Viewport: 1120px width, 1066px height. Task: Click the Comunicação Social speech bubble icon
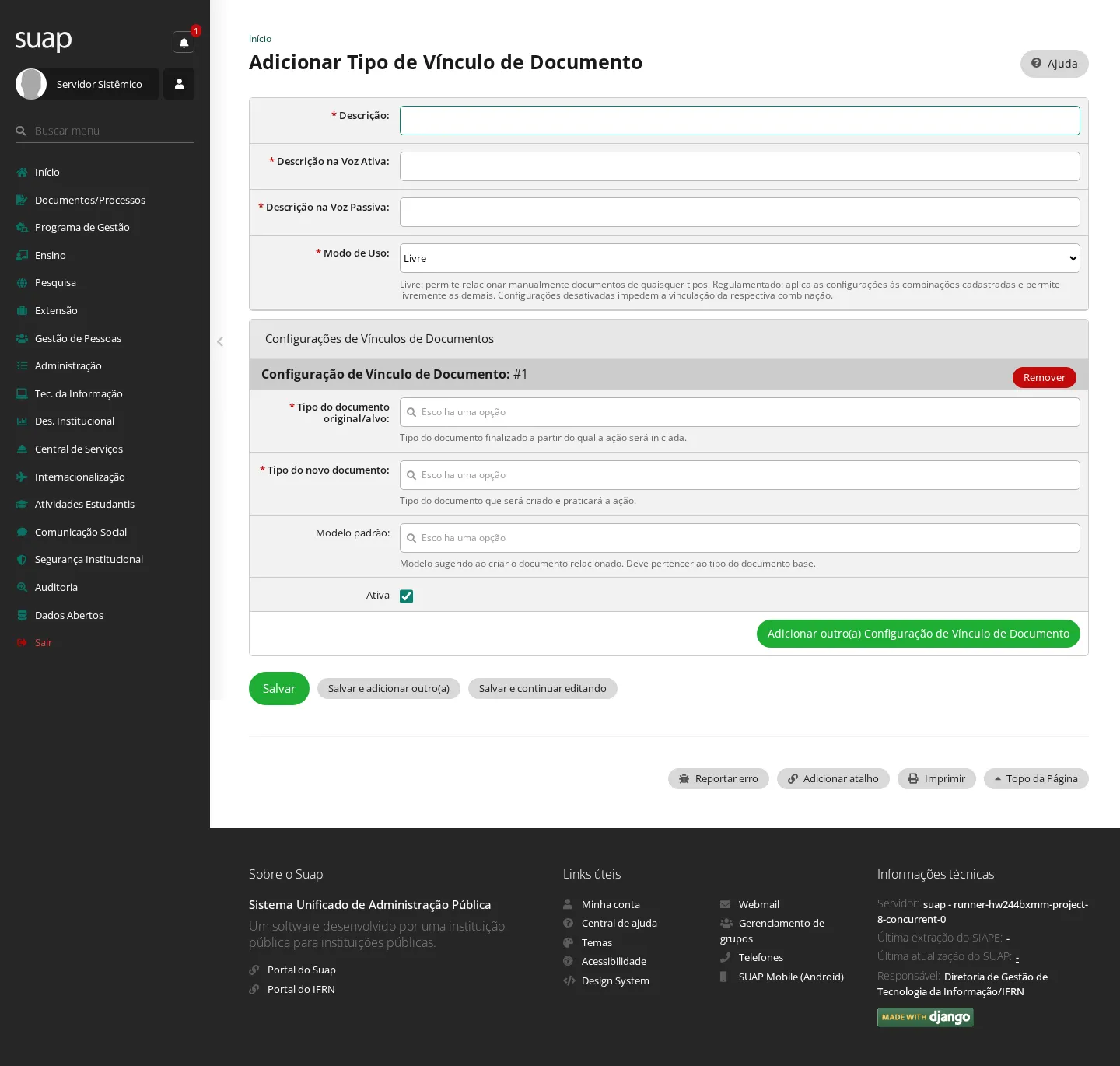click(x=22, y=532)
